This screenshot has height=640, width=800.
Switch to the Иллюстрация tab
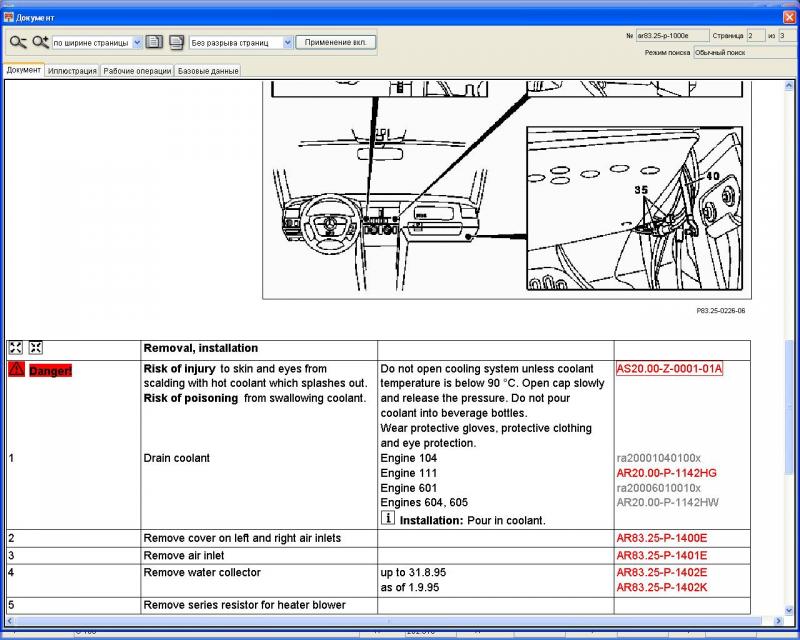72,71
